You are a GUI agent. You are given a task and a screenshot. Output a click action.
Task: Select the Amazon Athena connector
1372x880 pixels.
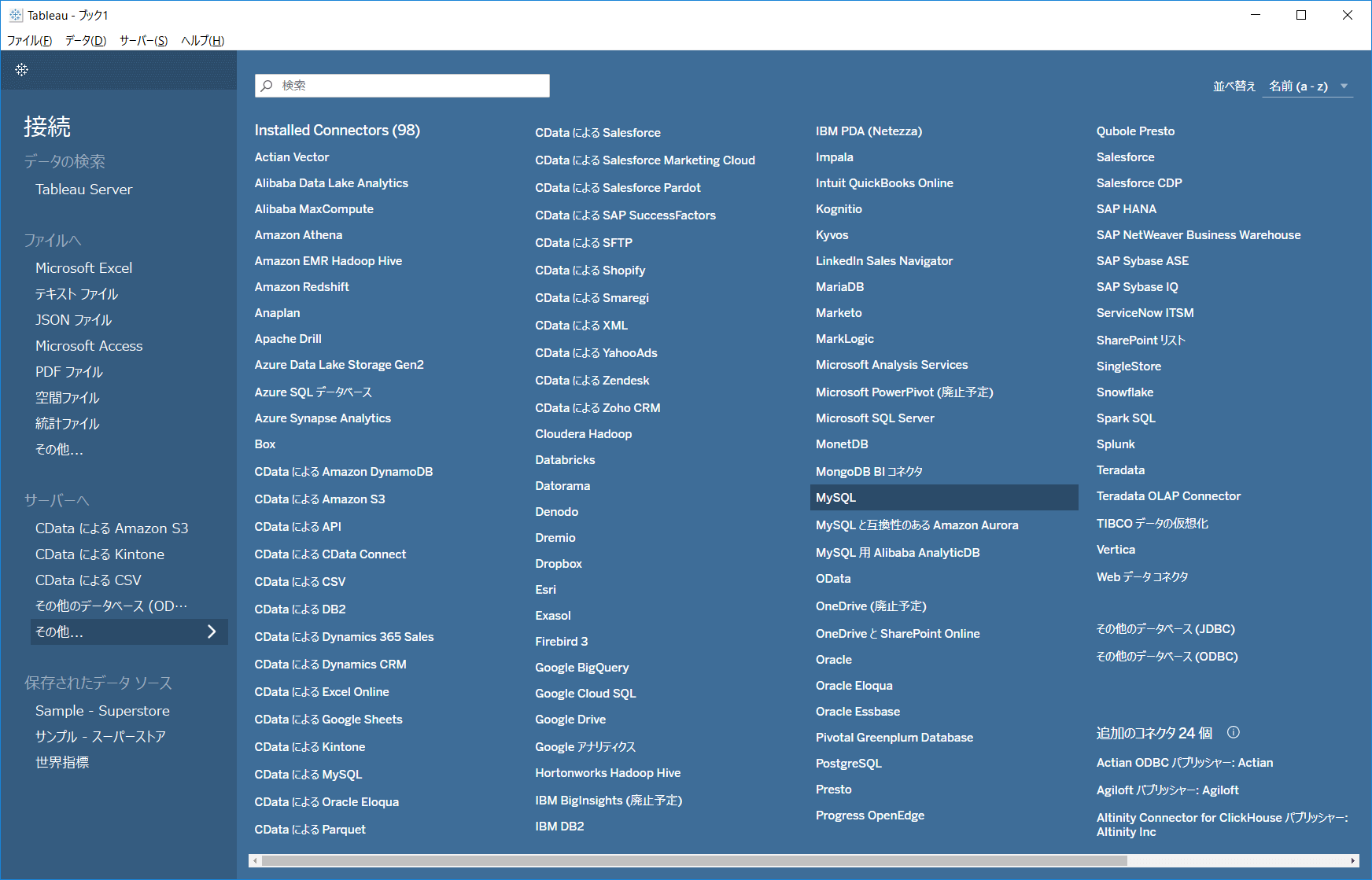tap(299, 235)
